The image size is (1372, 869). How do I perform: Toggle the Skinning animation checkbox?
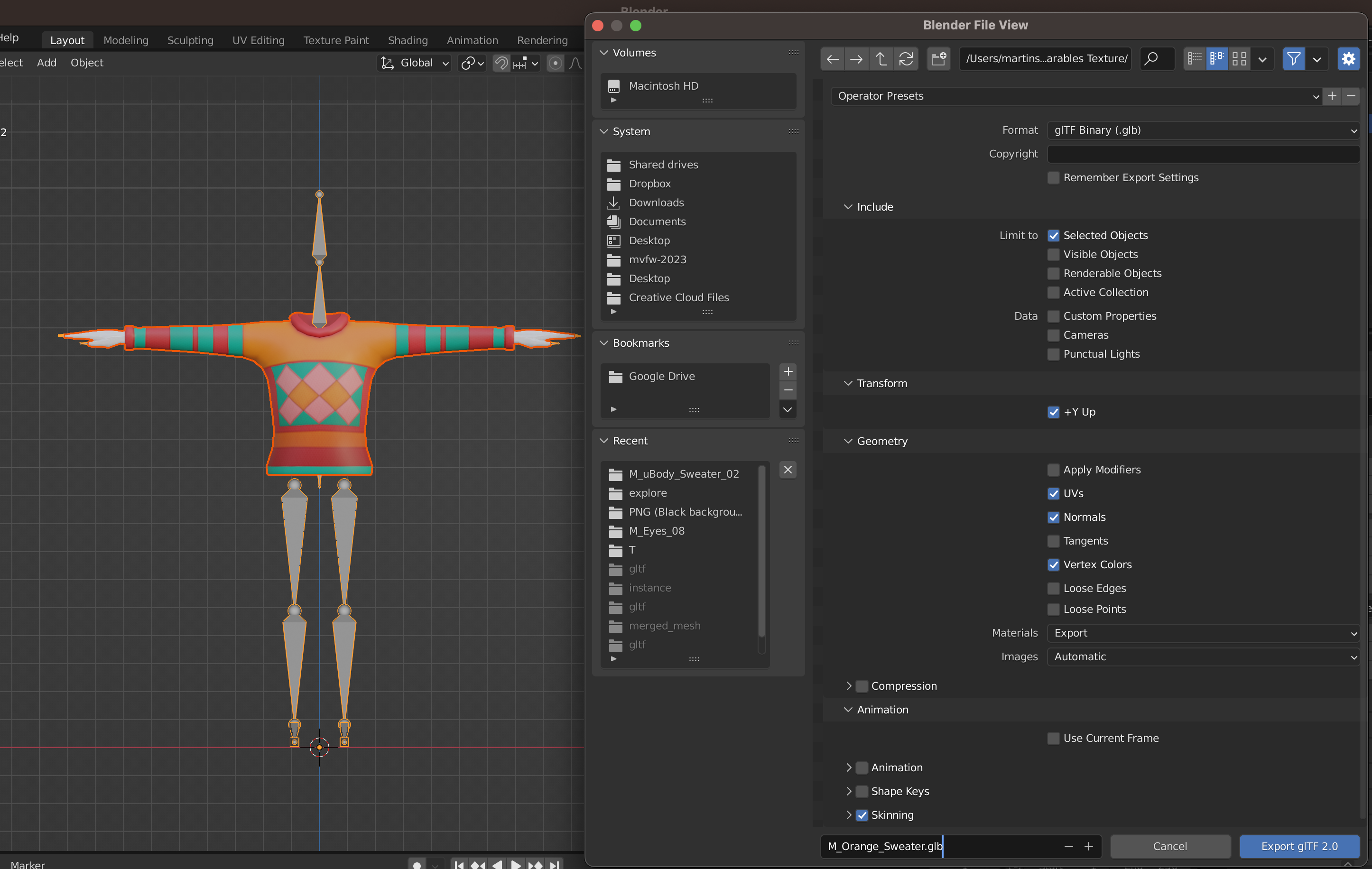click(x=862, y=815)
